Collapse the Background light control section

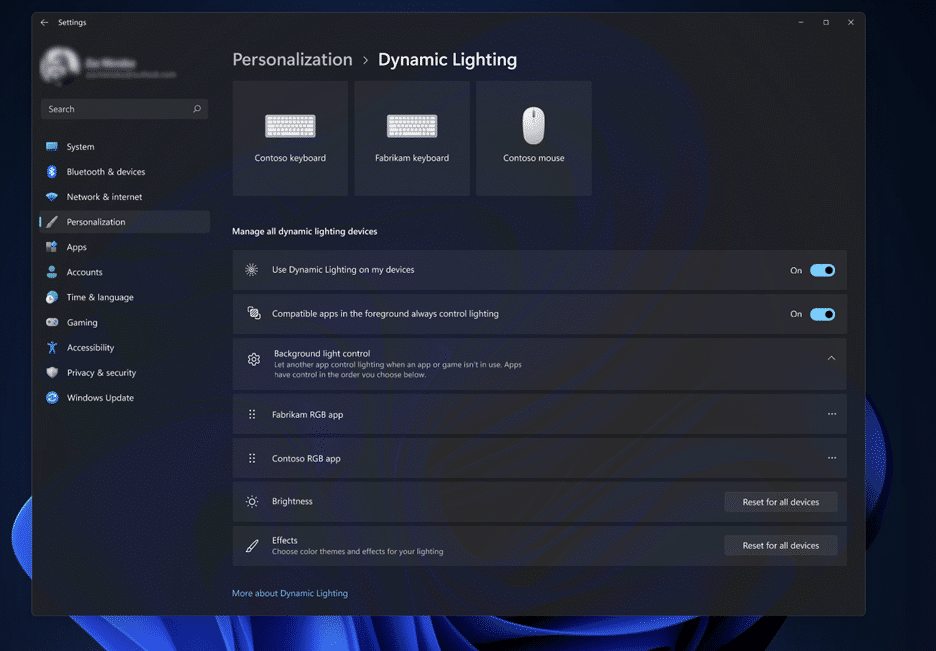click(831, 358)
